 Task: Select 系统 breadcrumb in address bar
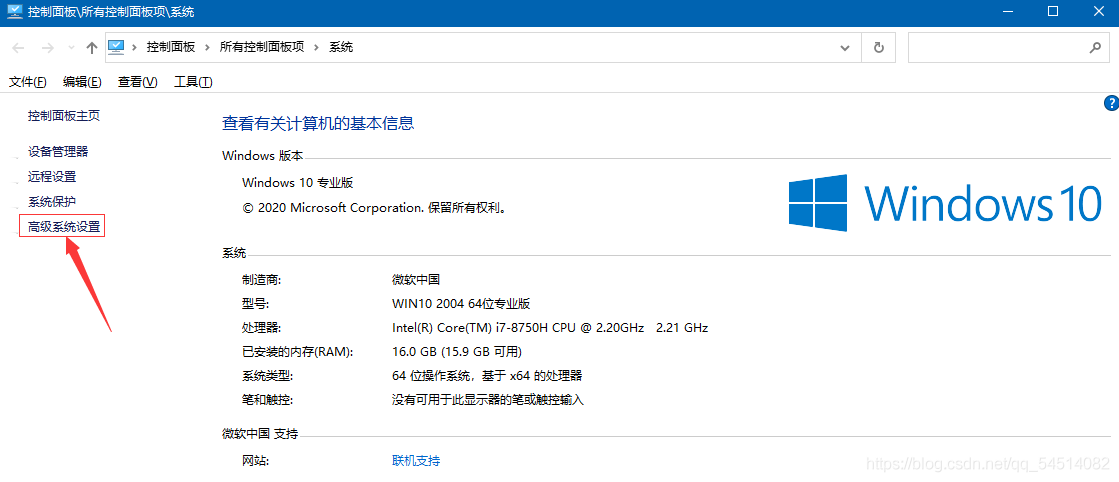click(341, 47)
